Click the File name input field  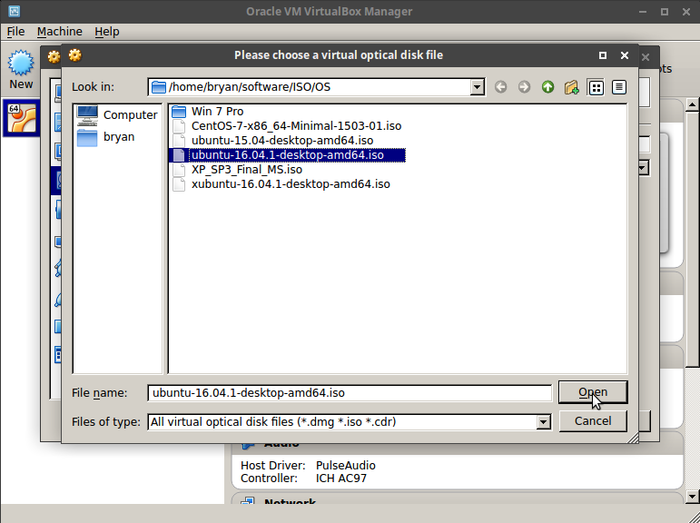350,393
